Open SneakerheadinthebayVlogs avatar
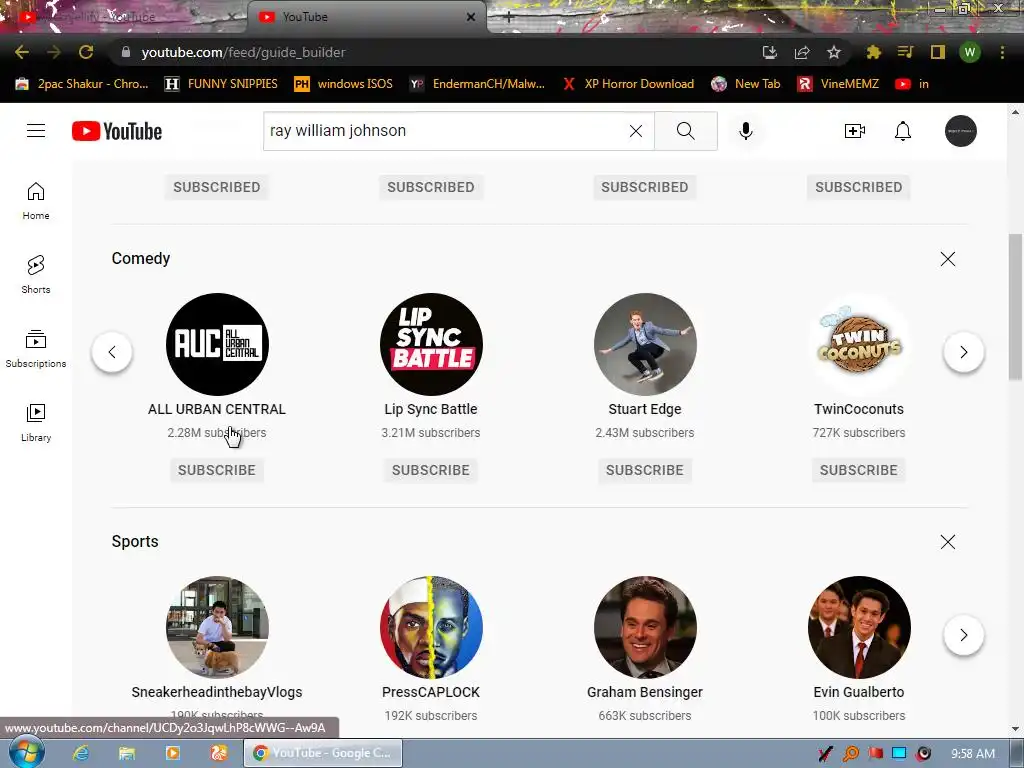 point(217,627)
